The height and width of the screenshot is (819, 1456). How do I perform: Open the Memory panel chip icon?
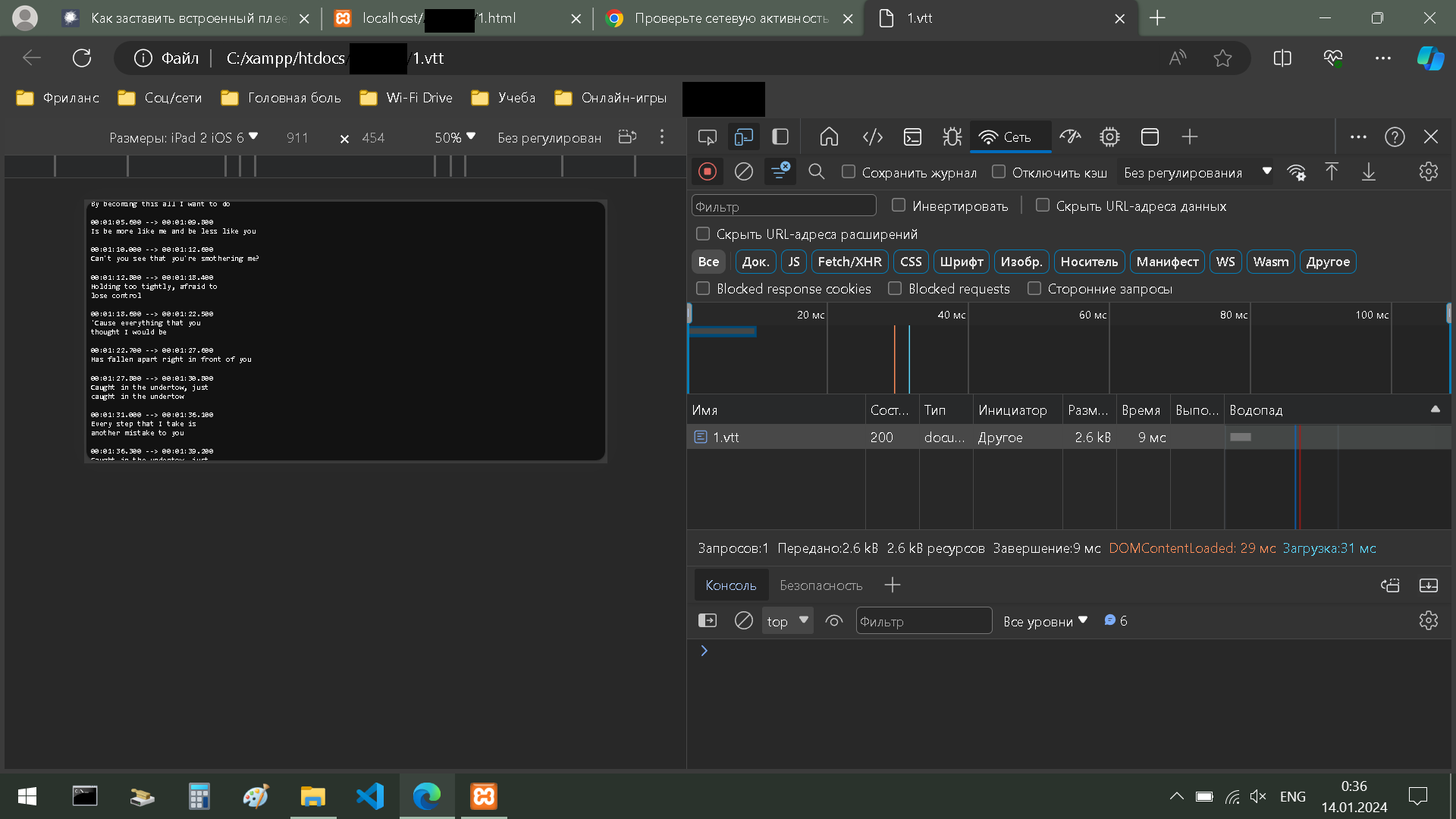[x=1109, y=137]
